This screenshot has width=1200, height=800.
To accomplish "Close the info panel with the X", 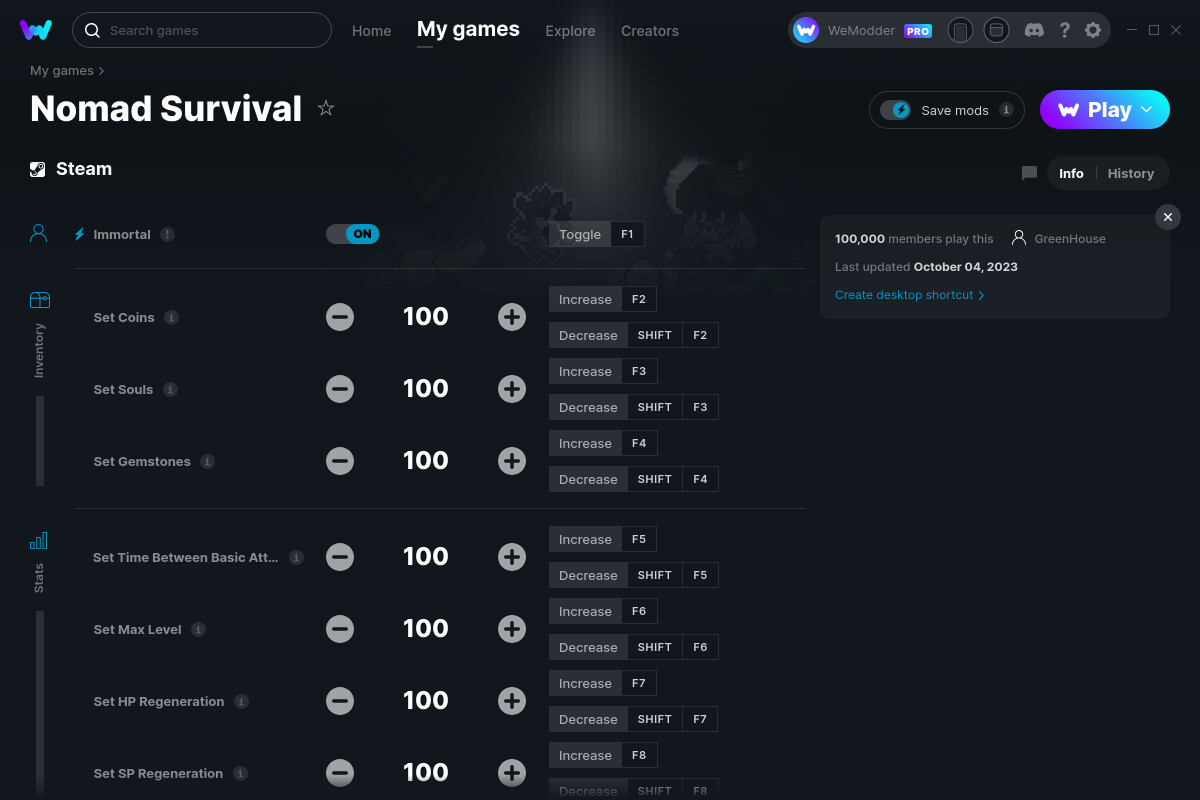I will pos(1168,217).
